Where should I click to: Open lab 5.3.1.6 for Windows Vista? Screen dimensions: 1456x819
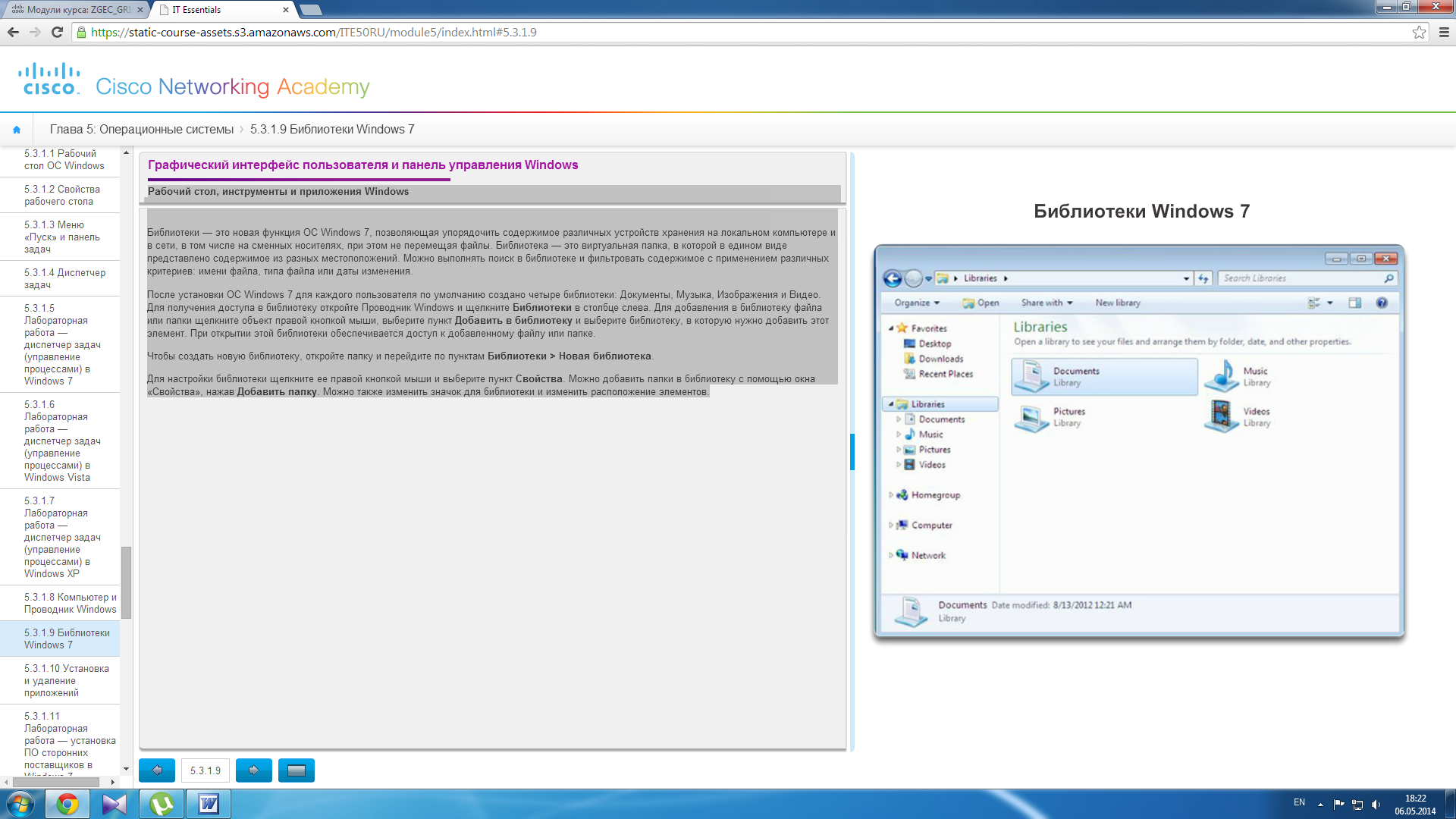point(61,441)
